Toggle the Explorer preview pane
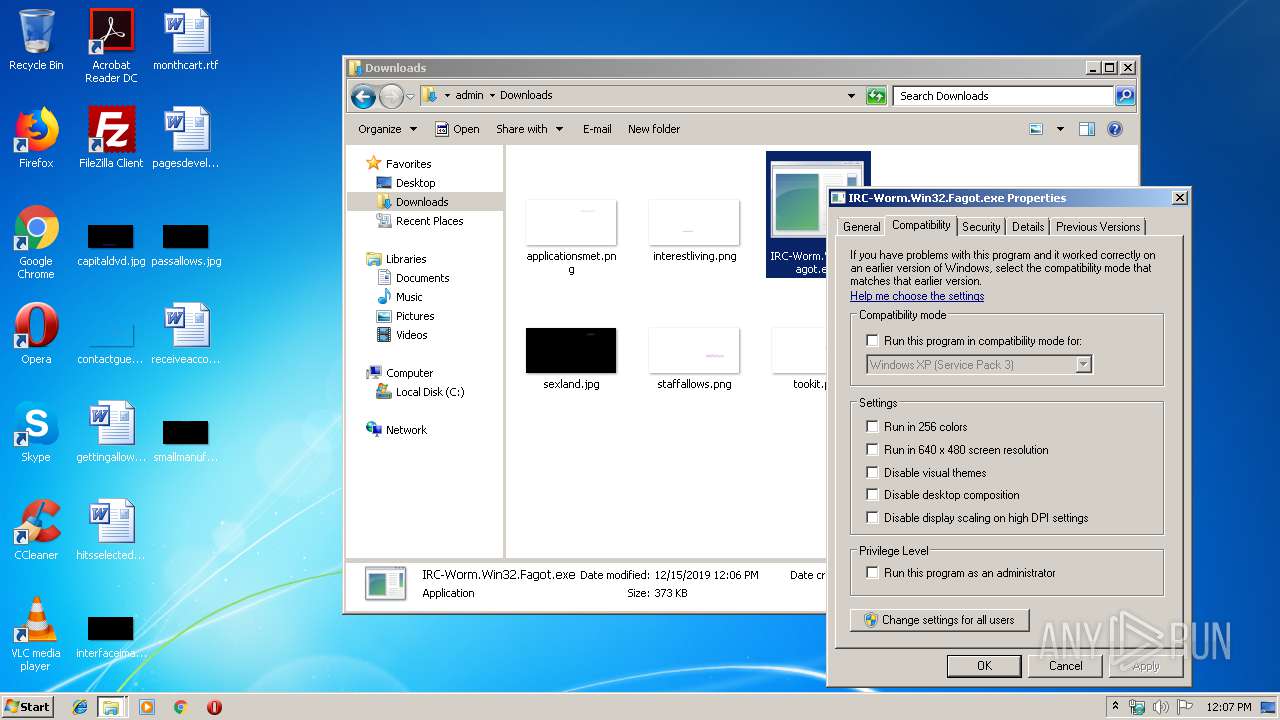 pyautogui.click(x=1087, y=129)
